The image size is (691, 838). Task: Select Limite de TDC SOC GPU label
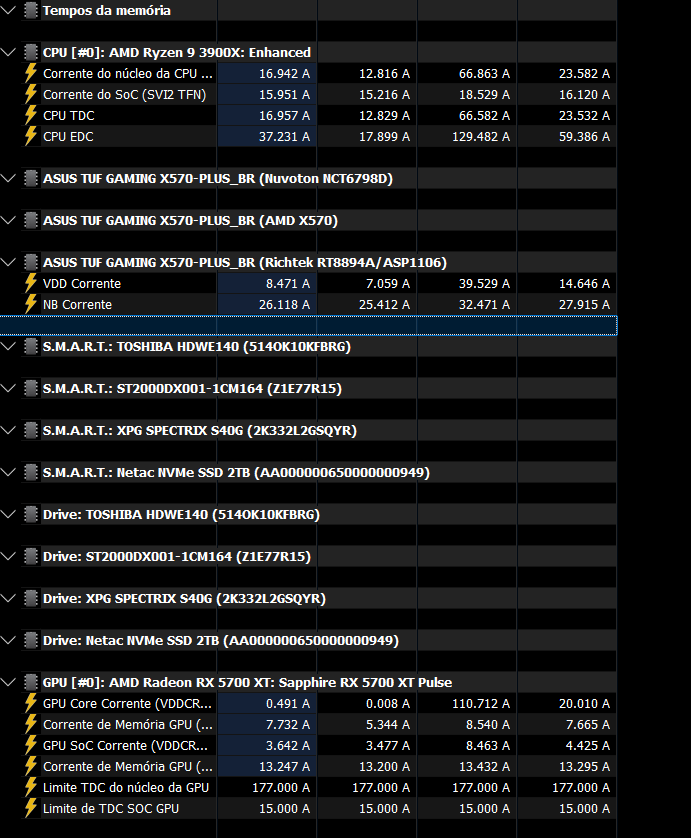(x=111, y=809)
